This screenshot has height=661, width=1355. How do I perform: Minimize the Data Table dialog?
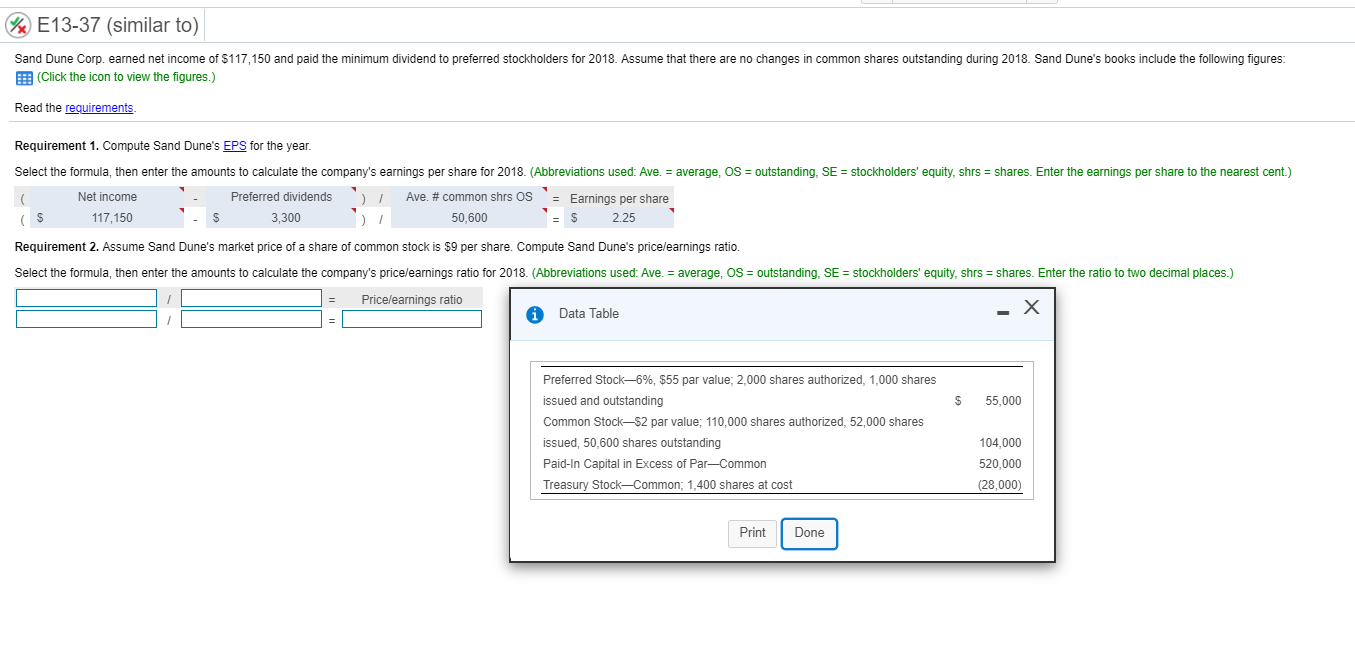[1001, 312]
